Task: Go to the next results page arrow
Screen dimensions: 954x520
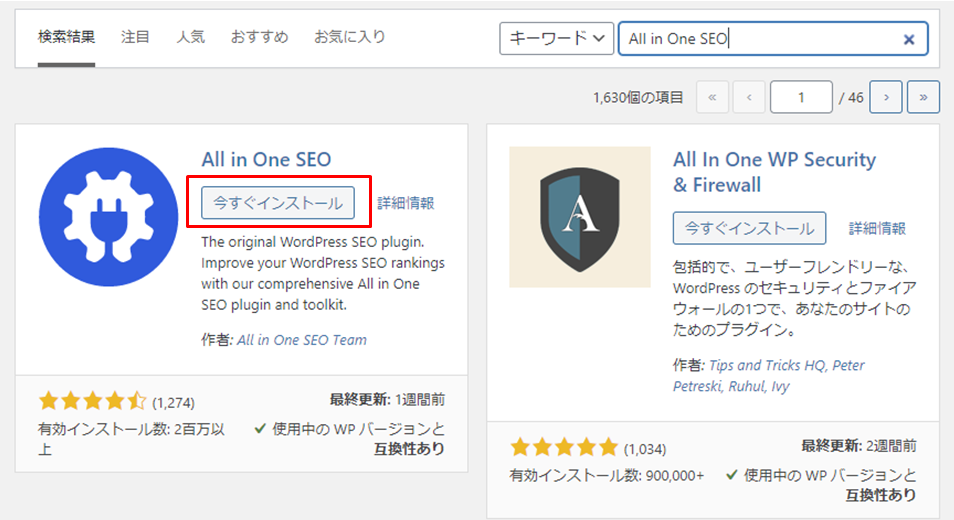Action: point(886,97)
